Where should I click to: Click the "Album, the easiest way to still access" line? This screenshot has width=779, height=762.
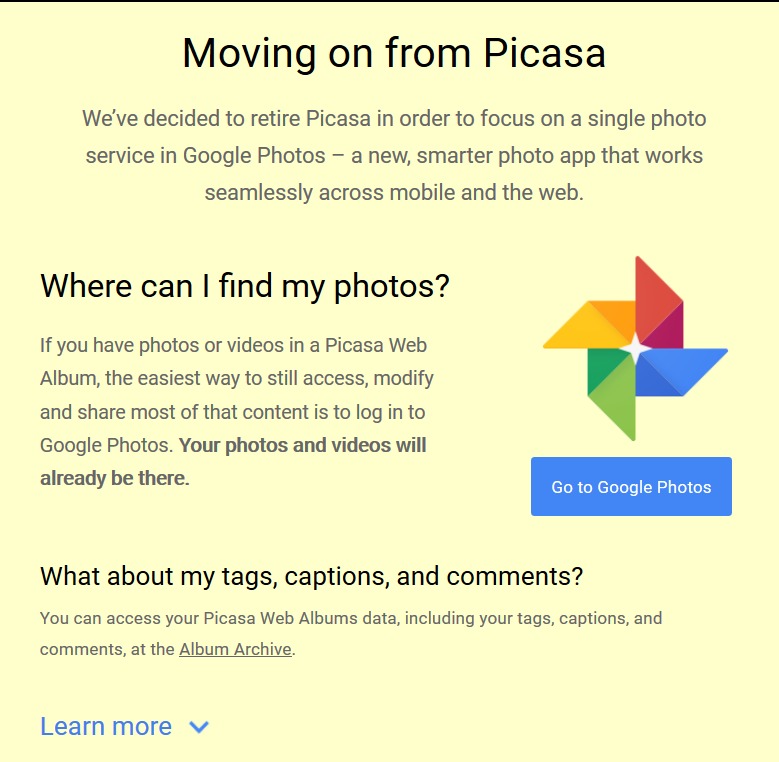pyautogui.click(x=237, y=379)
